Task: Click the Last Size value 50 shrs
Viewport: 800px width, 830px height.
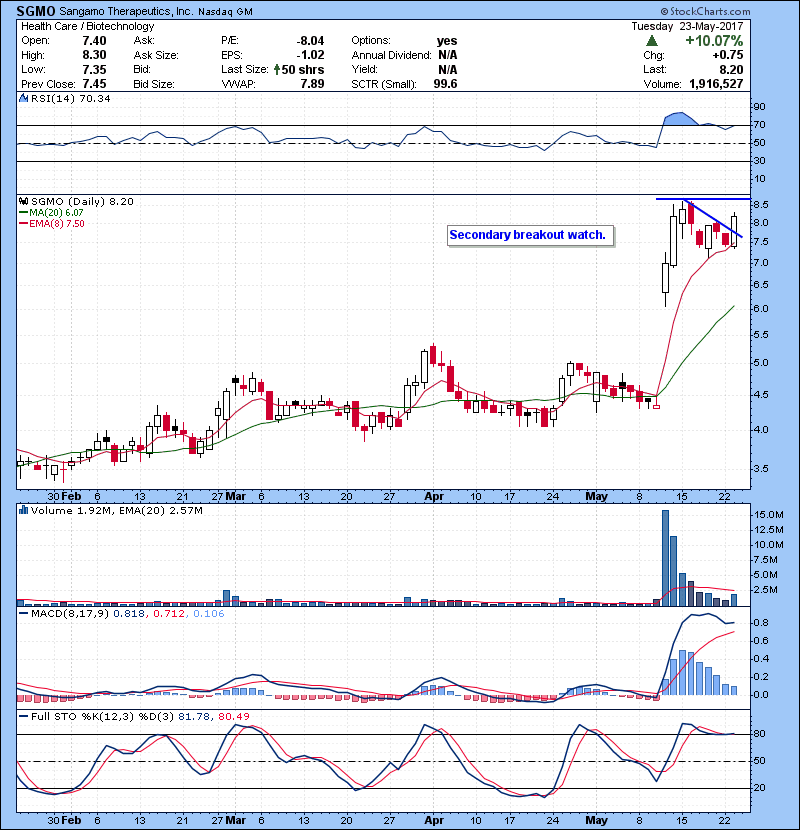Action: click(303, 69)
